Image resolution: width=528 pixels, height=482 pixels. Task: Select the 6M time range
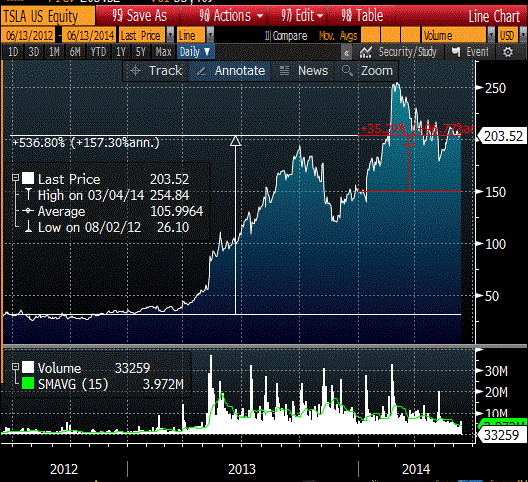(x=75, y=52)
